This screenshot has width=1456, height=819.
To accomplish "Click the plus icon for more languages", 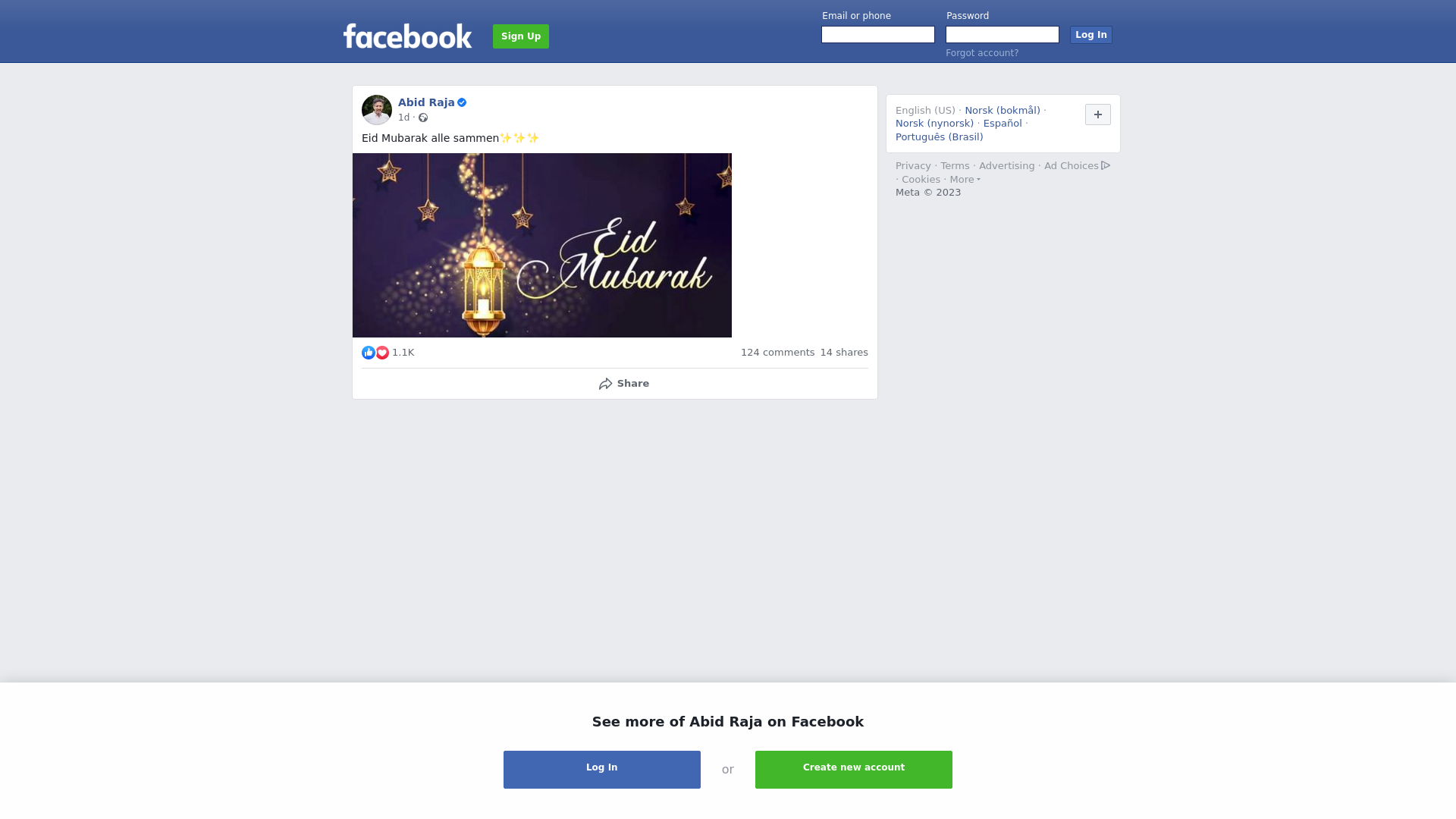I will coord(1098,115).
